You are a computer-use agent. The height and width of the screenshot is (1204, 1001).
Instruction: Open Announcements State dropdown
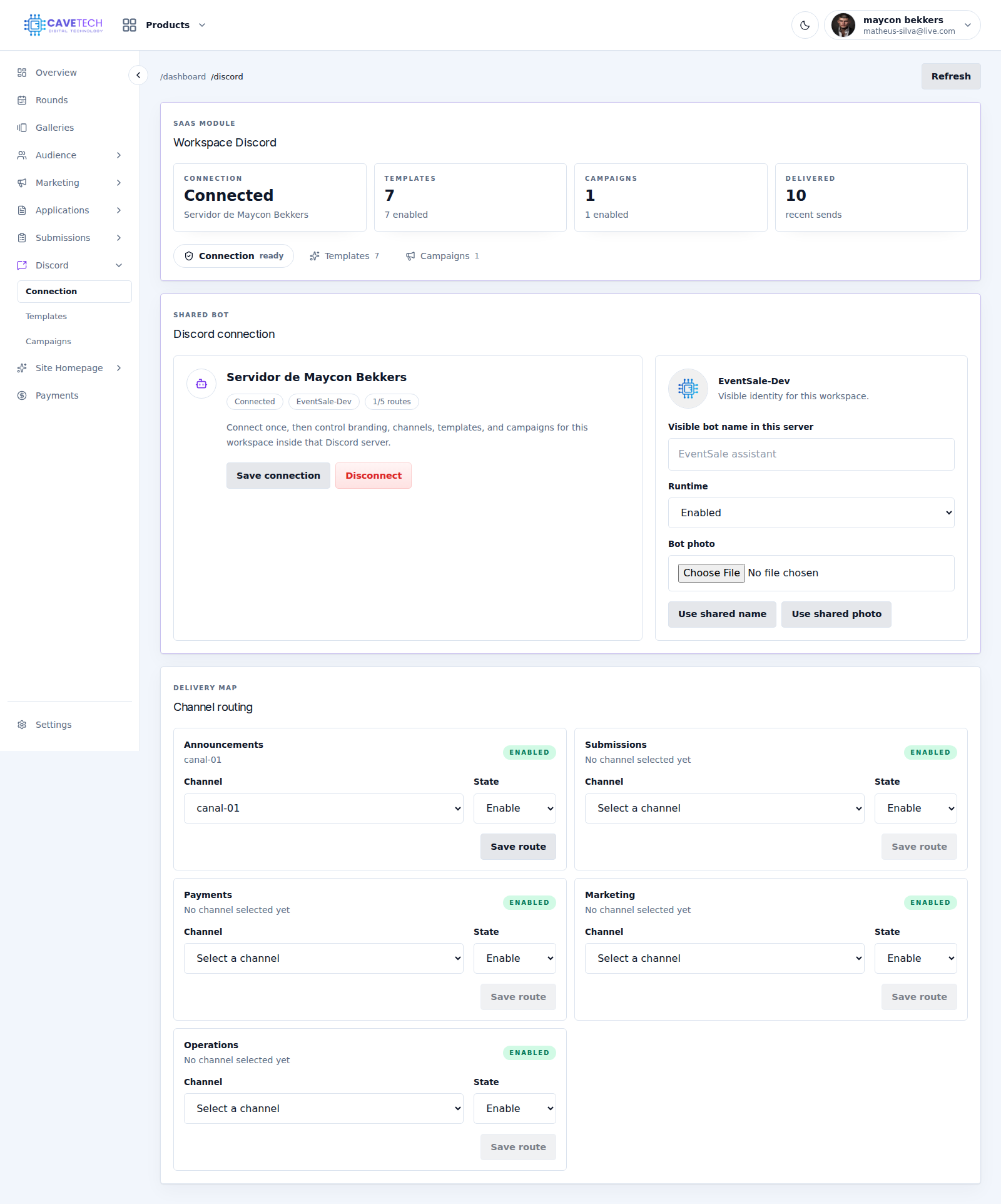pos(515,809)
